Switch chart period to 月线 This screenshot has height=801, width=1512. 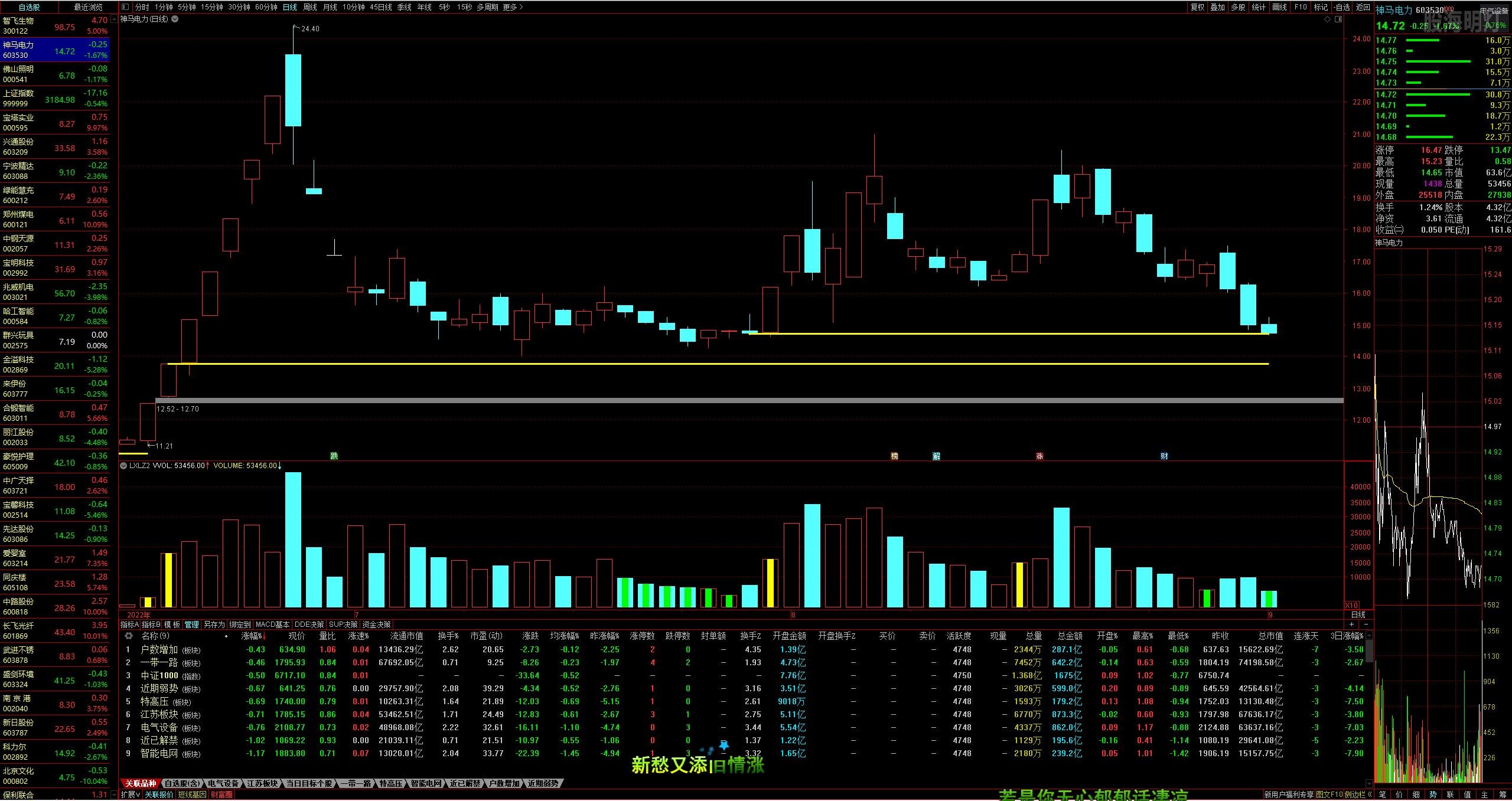coord(330,7)
